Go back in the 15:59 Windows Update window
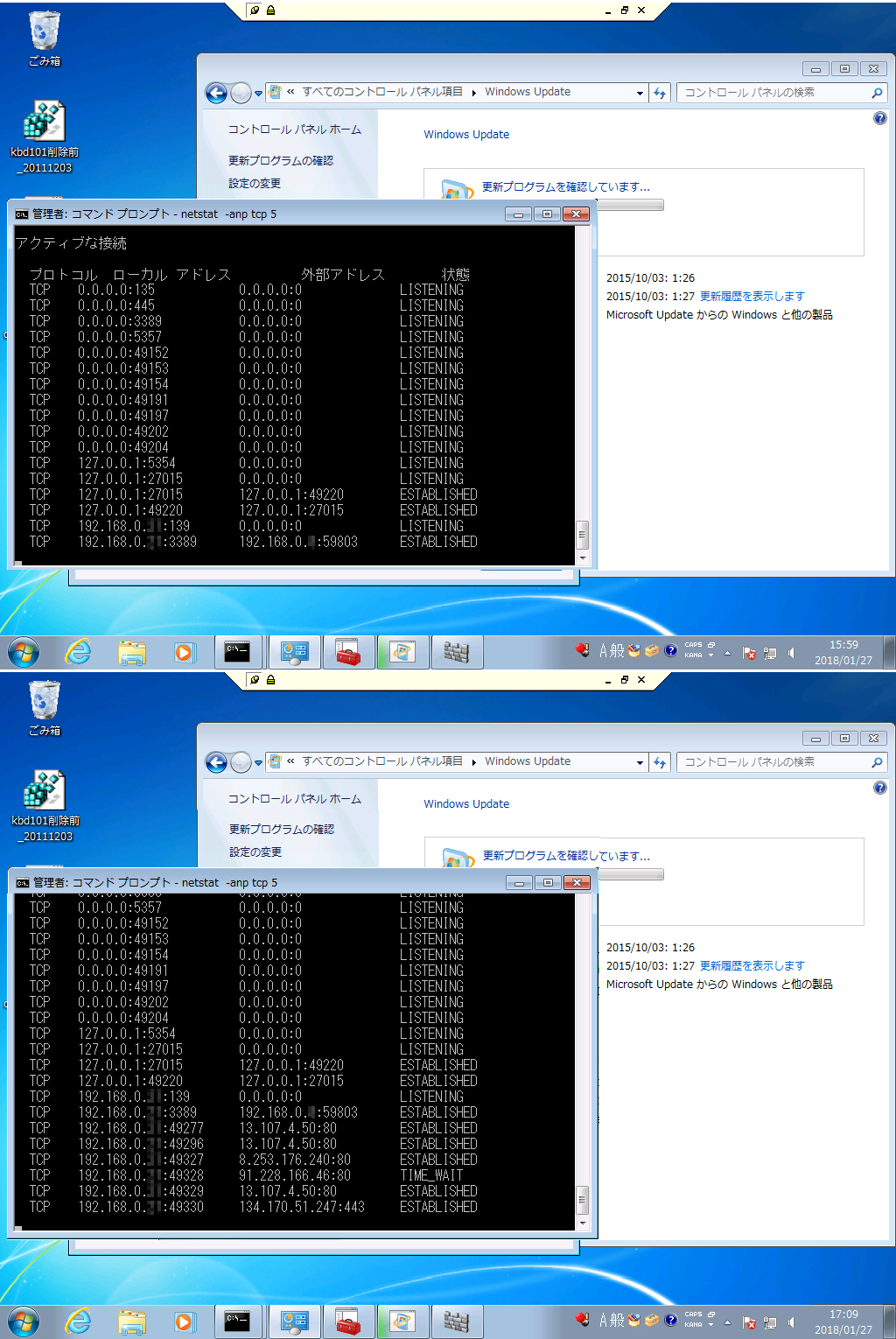 tap(217, 93)
